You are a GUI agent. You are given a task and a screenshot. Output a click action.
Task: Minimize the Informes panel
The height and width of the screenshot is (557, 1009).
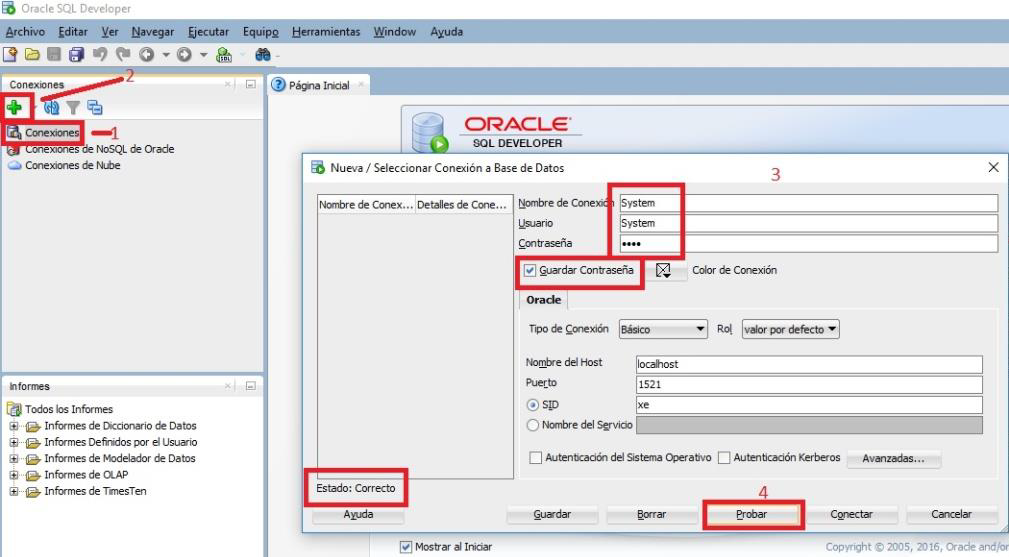point(251,386)
